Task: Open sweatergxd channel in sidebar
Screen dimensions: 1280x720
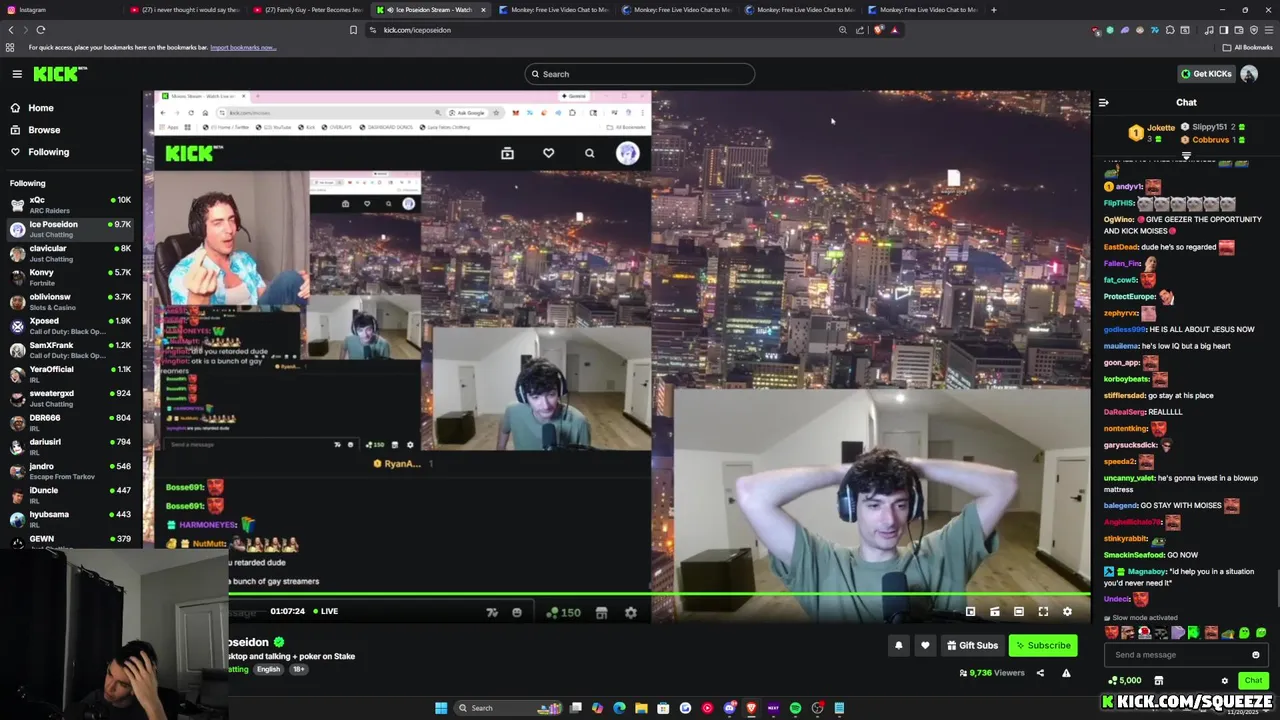Action: click(x=70, y=398)
